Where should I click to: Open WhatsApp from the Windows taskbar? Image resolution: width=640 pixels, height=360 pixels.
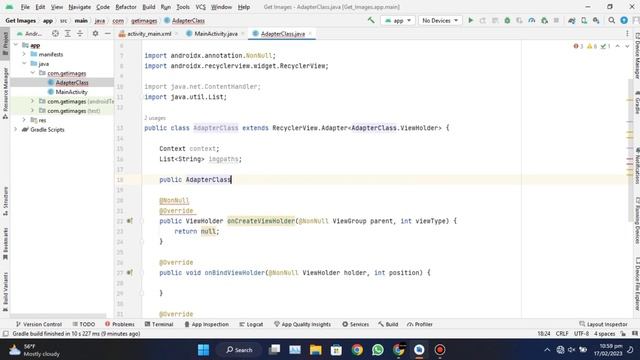[x=378, y=350]
